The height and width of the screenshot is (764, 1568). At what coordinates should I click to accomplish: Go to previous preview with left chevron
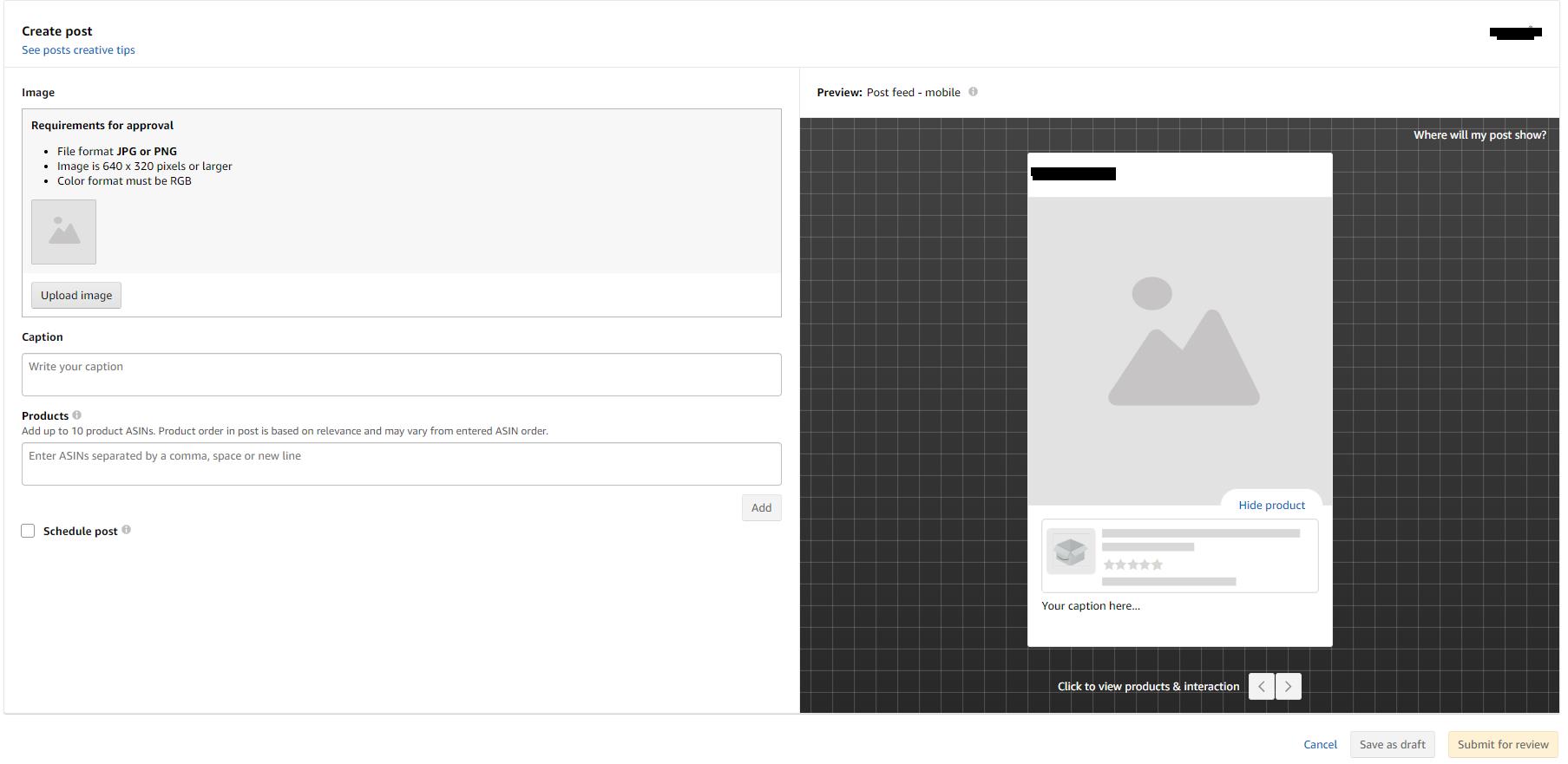tap(1261, 686)
